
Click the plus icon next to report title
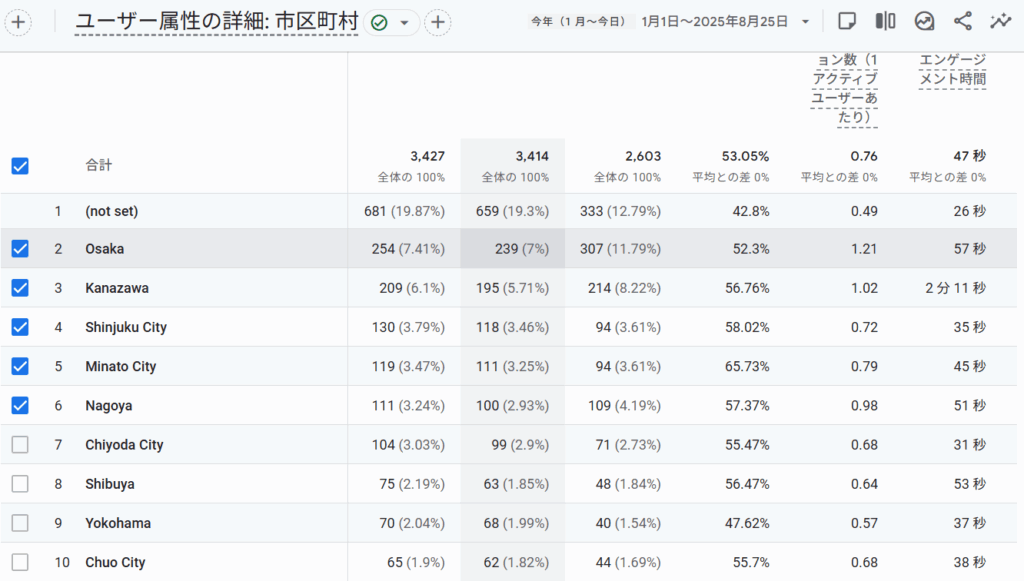[438, 22]
